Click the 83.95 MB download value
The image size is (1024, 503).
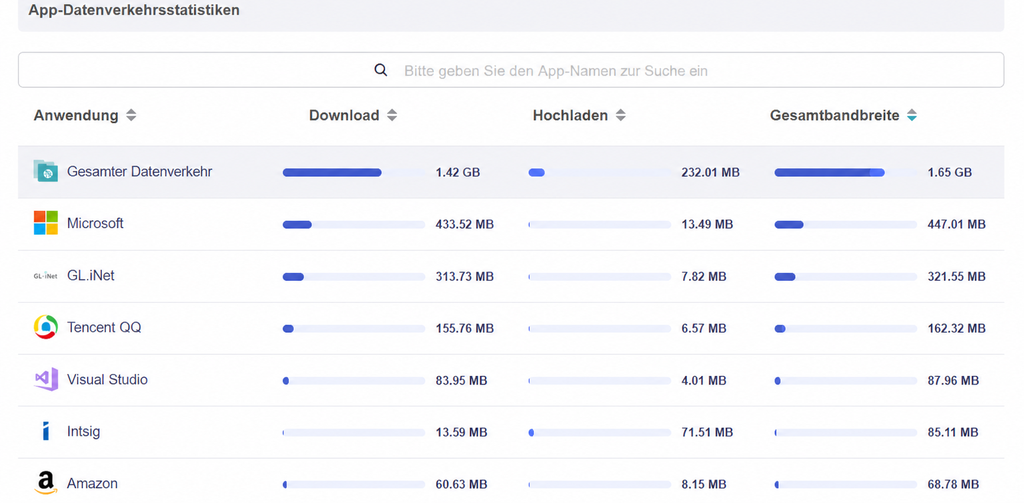point(462,381)
